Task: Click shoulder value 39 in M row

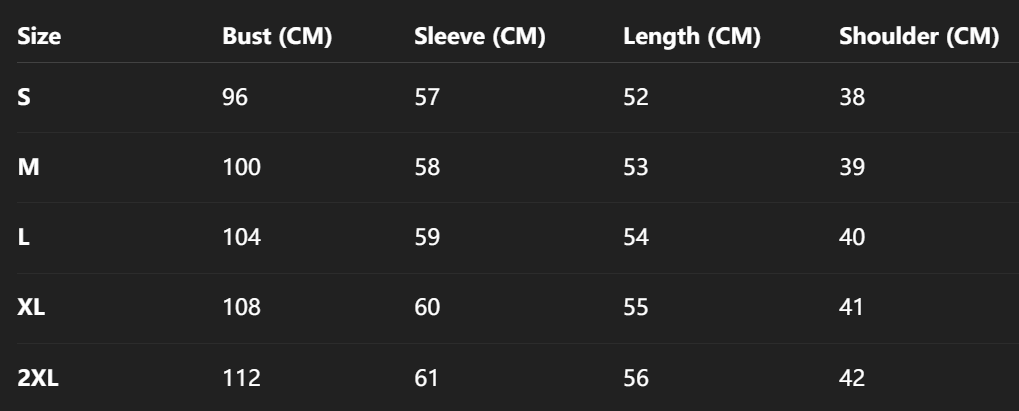Action: (x=852, y=168)
